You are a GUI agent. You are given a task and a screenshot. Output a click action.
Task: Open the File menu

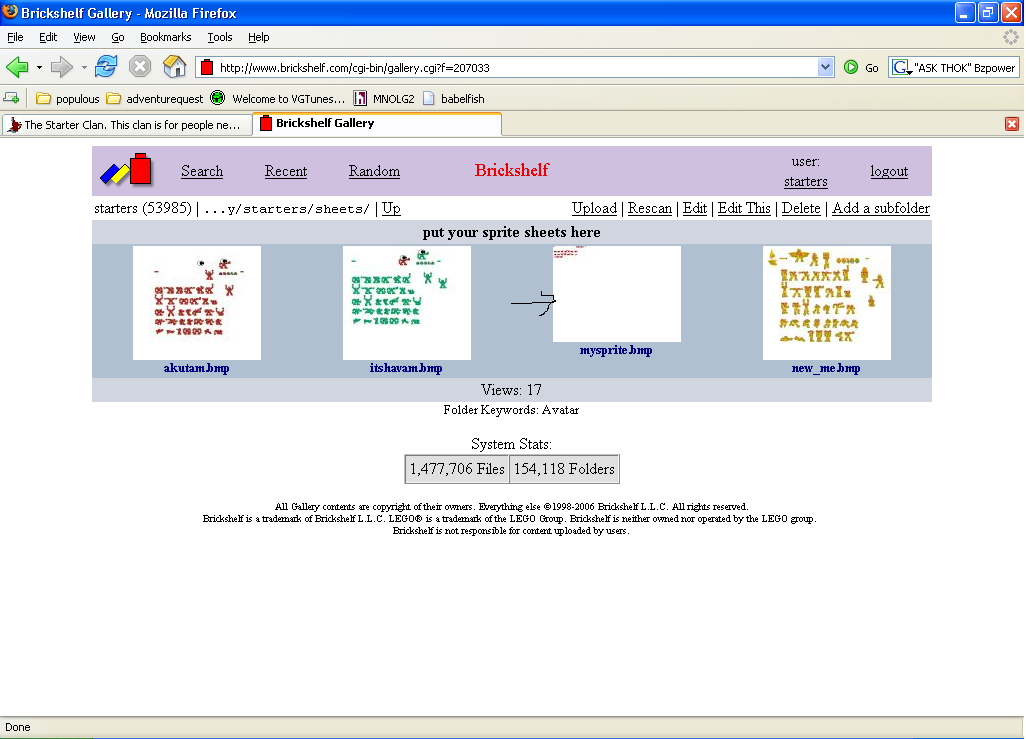(x=15, y=37)
